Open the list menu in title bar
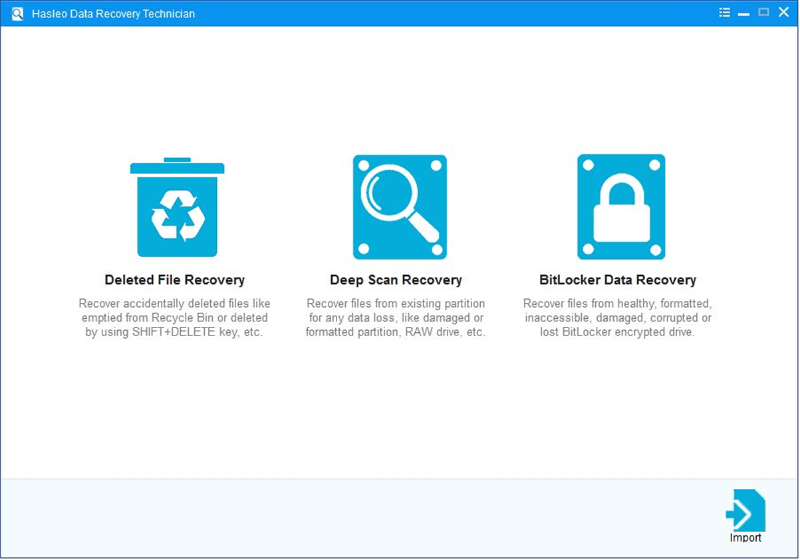The width and height of the screenshot is (800, 560). pos(724,13)
